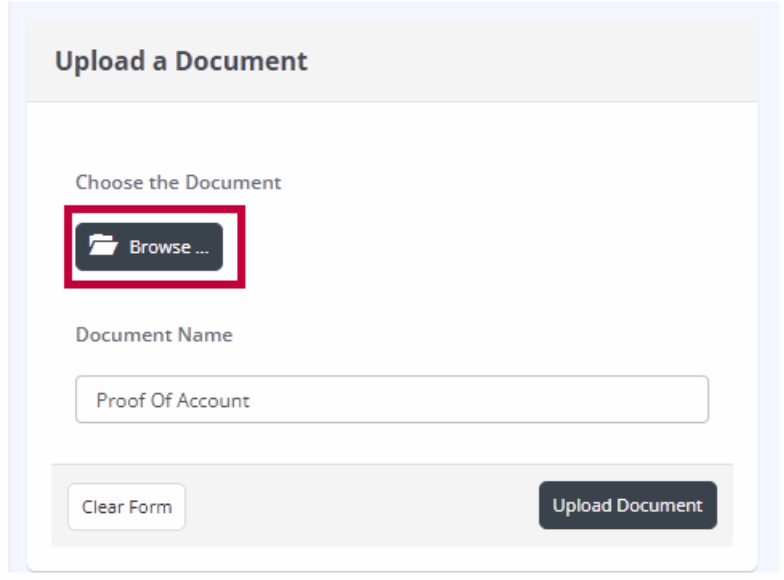784x580 pixels.
Task: Click the word 'Browse' on the dark button
Action: 160,247
